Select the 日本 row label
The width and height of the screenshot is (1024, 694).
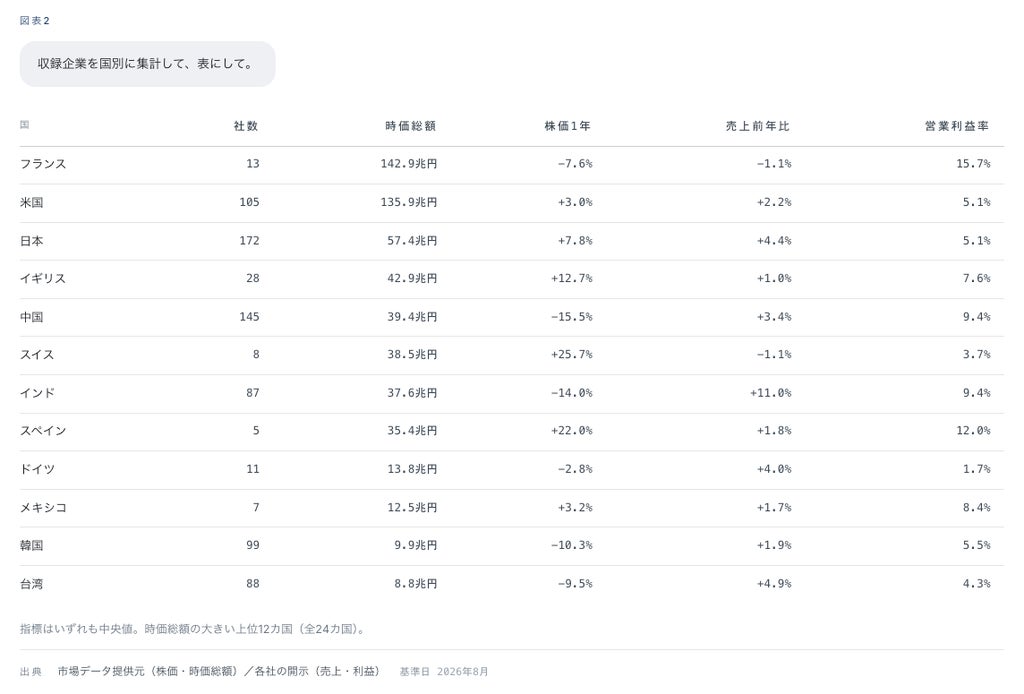[31, 241]
